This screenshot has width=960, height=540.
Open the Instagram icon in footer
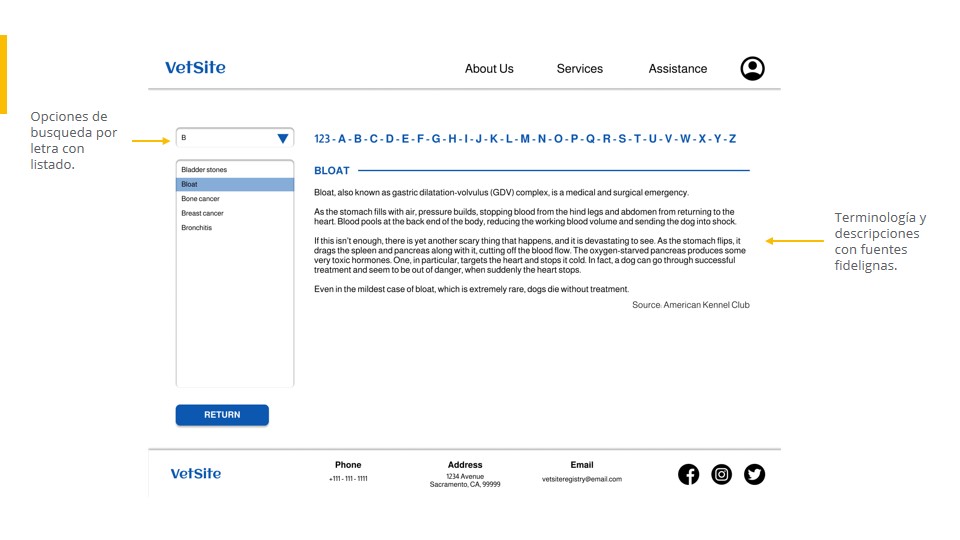pos(722,474)
